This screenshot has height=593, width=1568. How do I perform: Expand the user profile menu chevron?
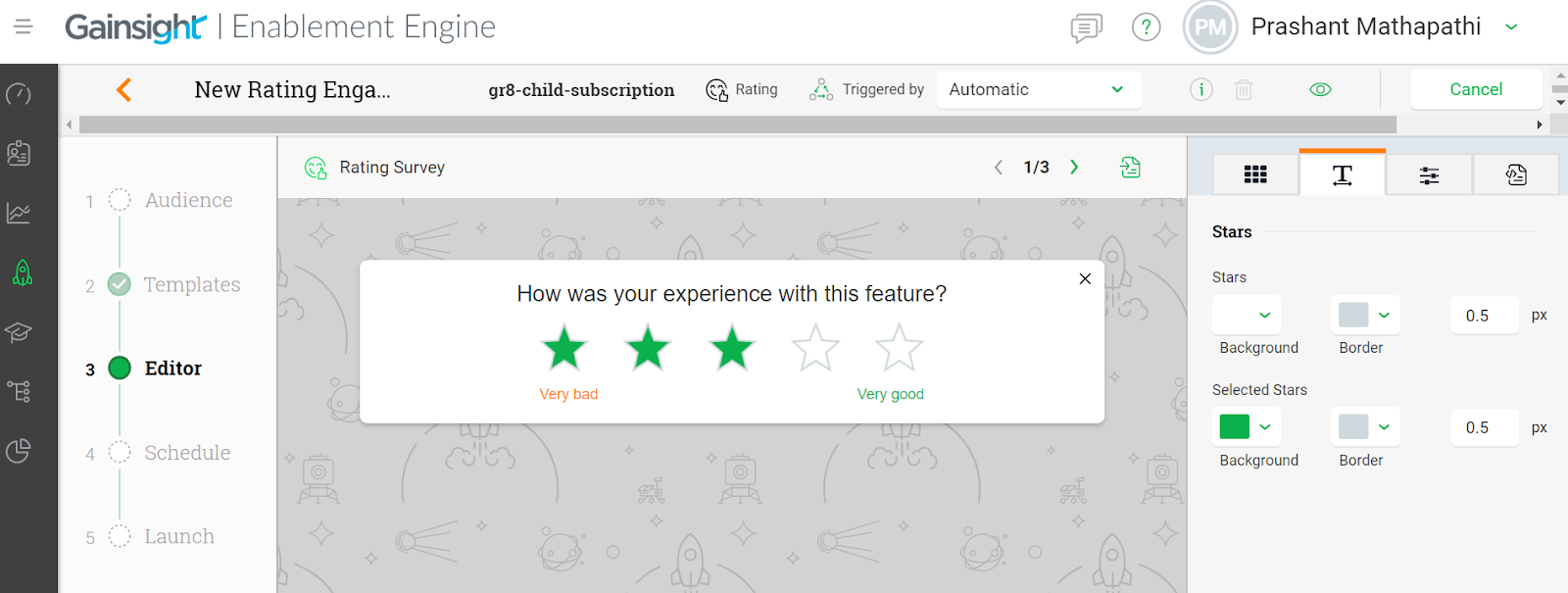tap(1511, 27)
